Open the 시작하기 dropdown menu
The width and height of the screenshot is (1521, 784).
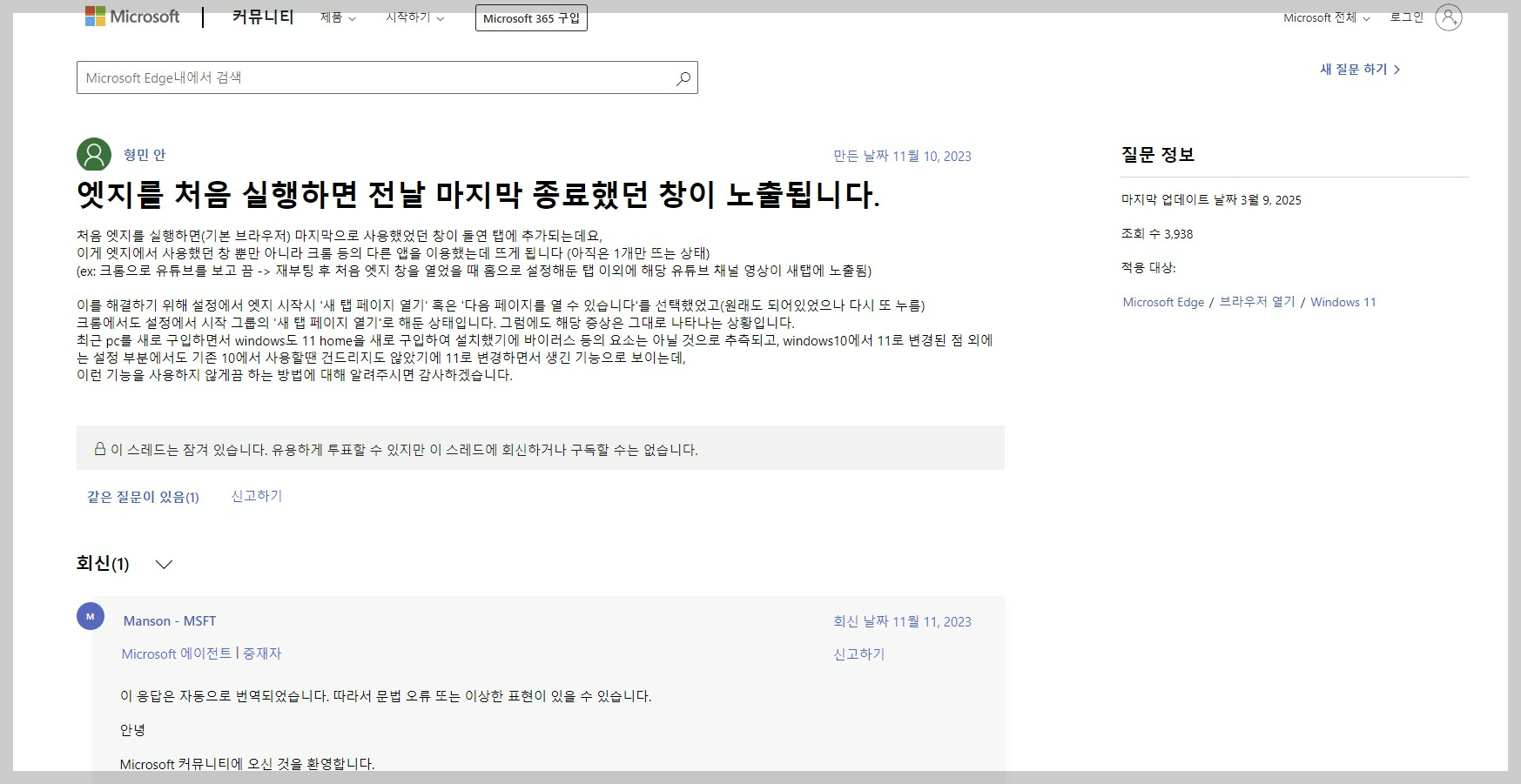pos(414,17)
